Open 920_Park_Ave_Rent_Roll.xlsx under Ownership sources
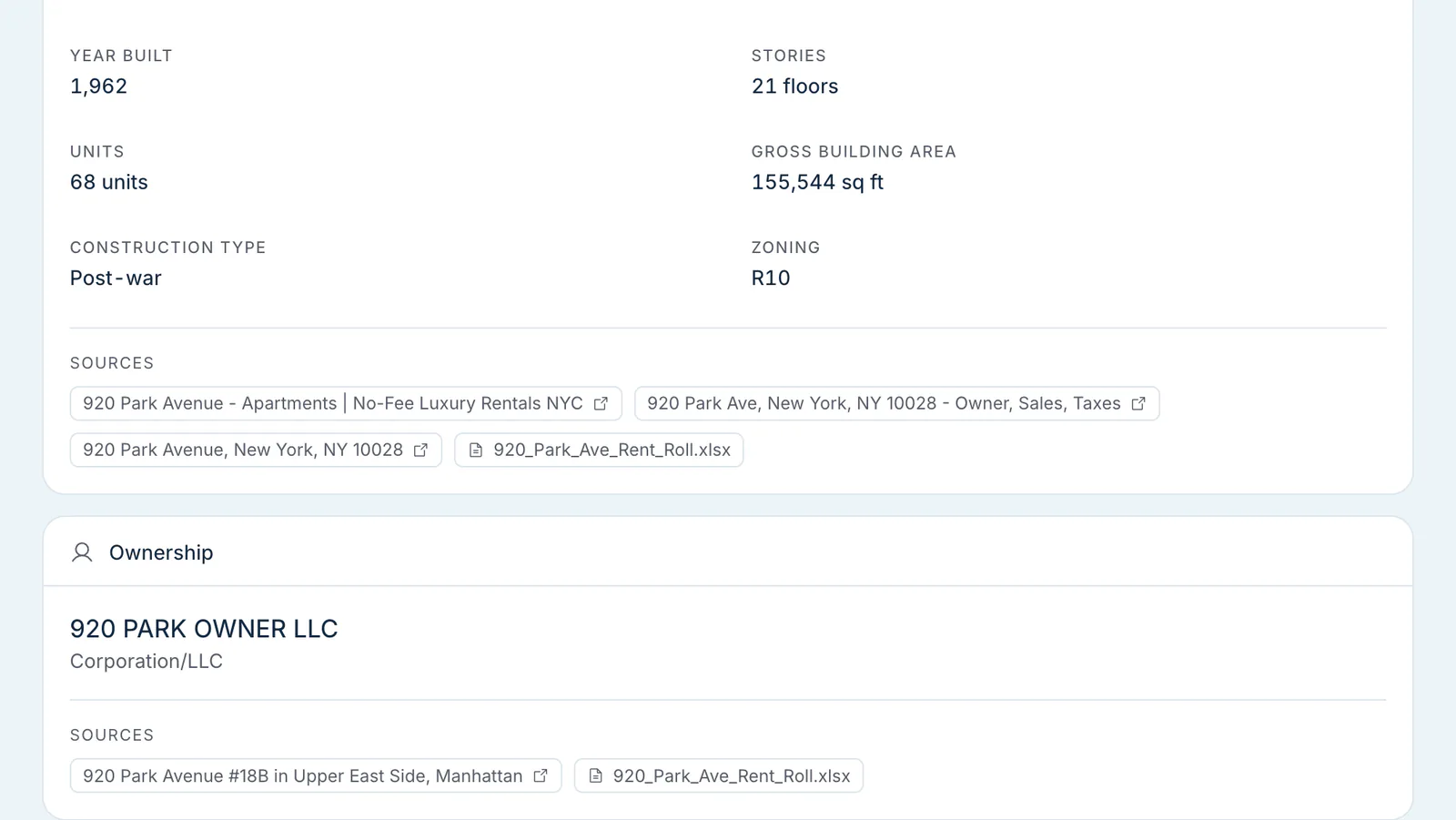1456x820 pixels. click(x=719, y=775)
